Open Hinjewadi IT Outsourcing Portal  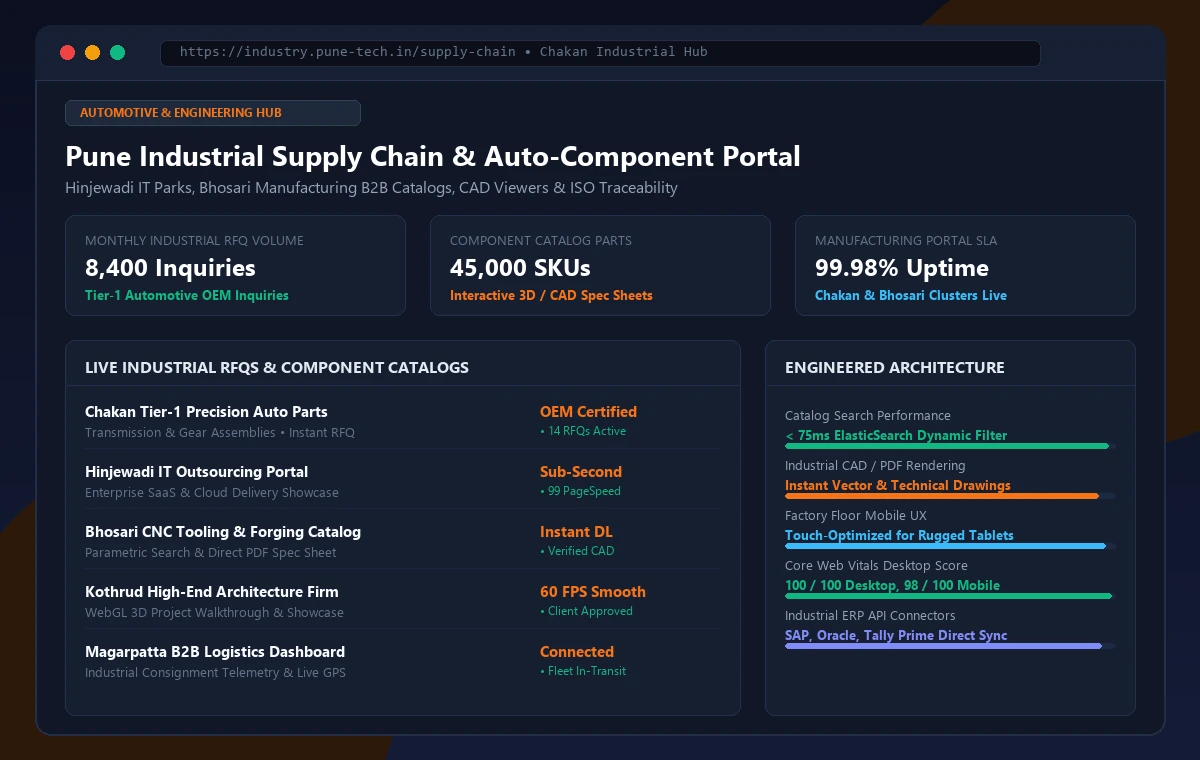coord(196,472)
